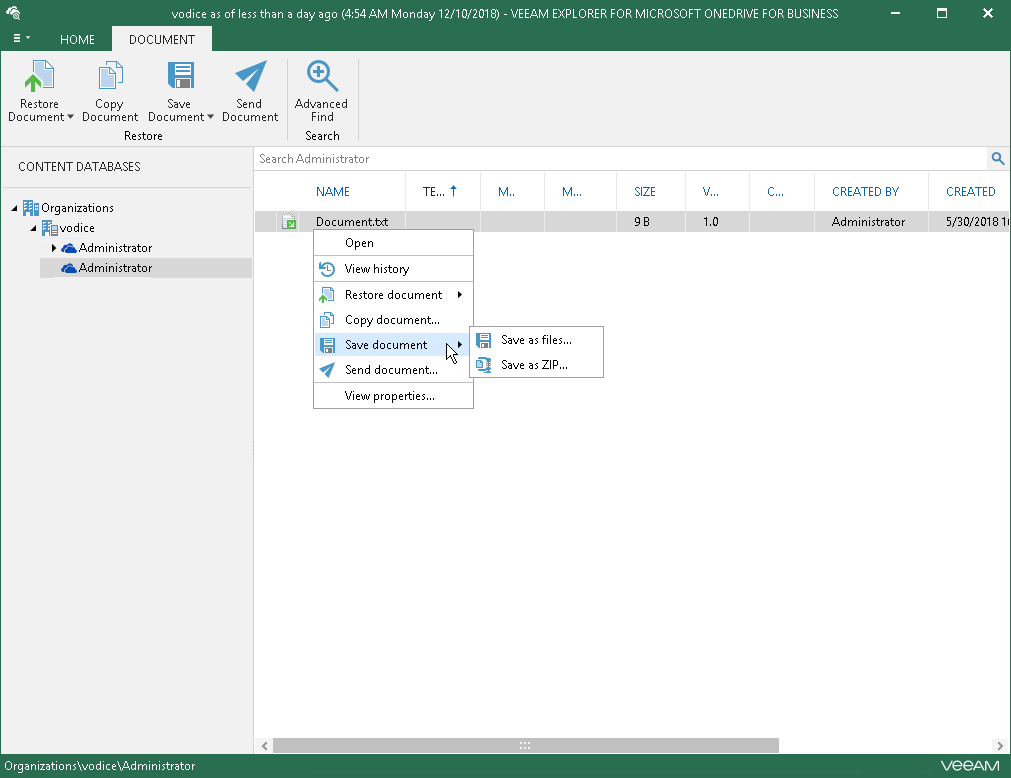Click the View history clock icon
Viewport: 1011px width, 778px height.
tap(327, 269)
